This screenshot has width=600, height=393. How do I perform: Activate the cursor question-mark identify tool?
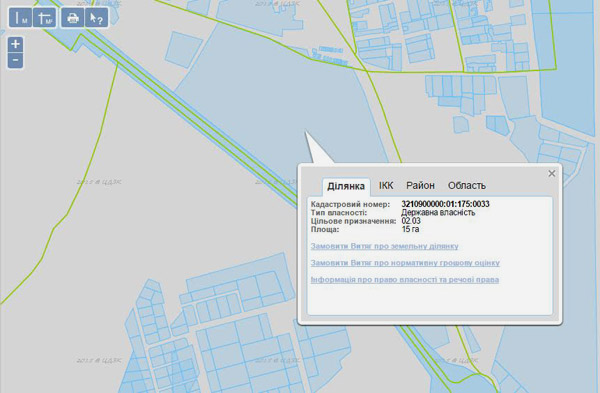(x=96, y=18)
